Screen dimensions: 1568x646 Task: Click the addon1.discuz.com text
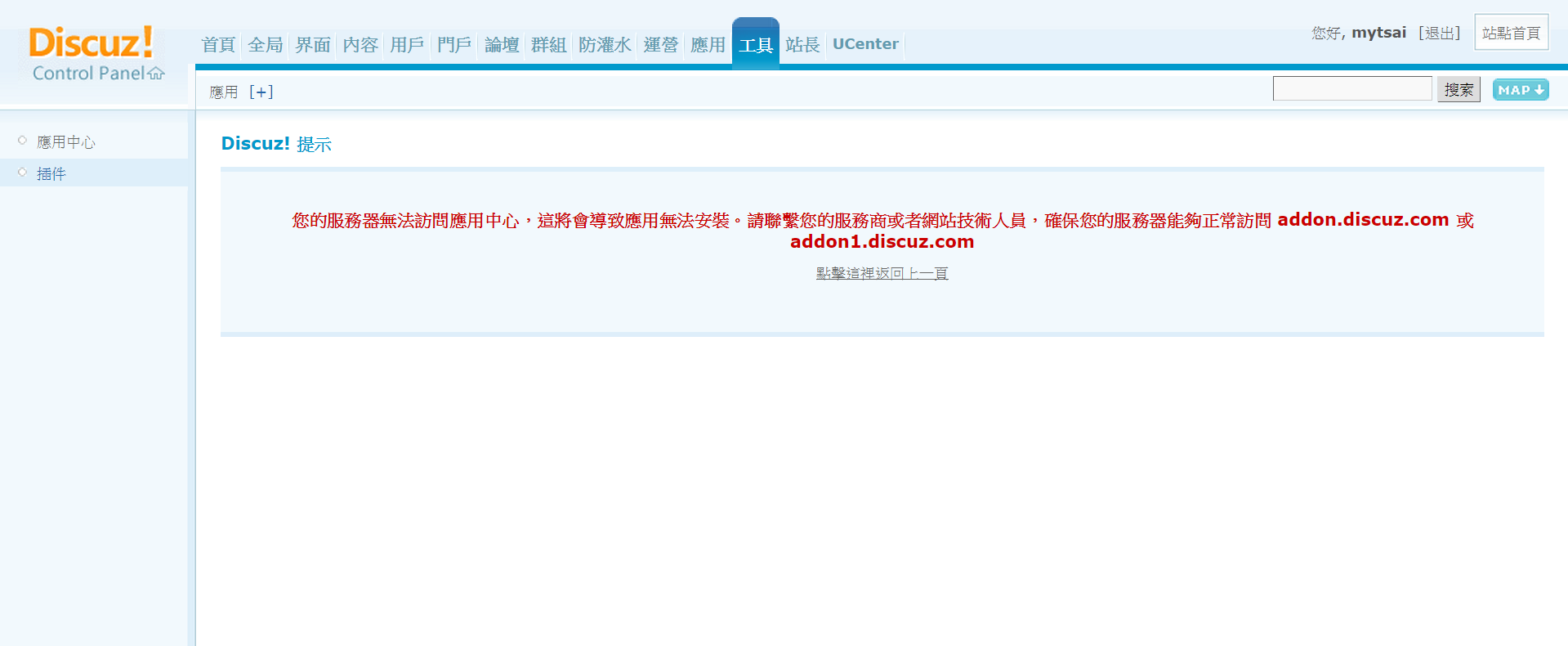coord(882,241)
